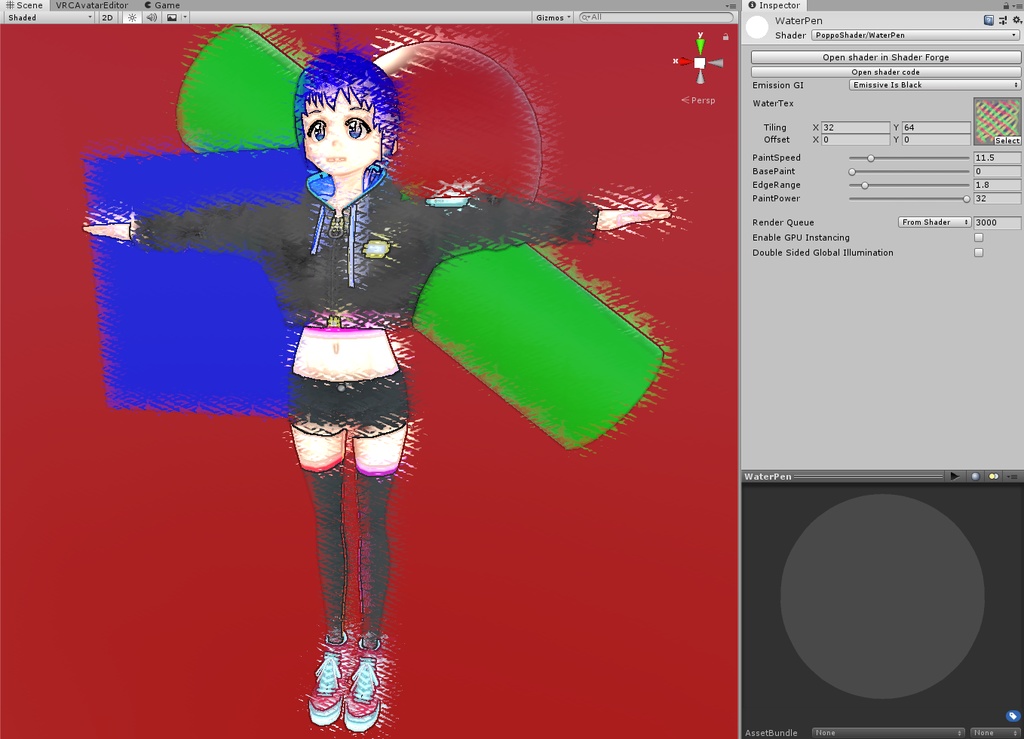Viewport: 1024px width, 739px height.
Task: Adjust the PaintSpeed slider
Action: (909, 158)
